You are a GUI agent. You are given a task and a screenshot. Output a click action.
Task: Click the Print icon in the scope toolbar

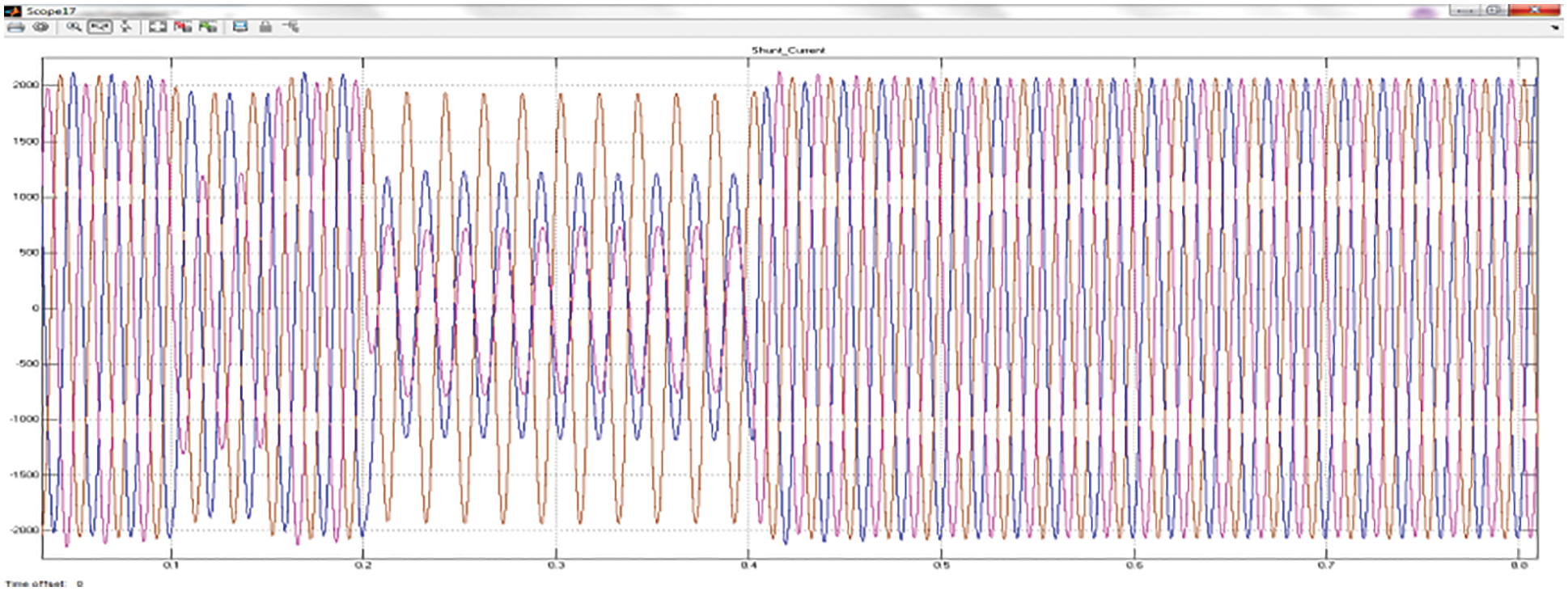pos(15,27)
